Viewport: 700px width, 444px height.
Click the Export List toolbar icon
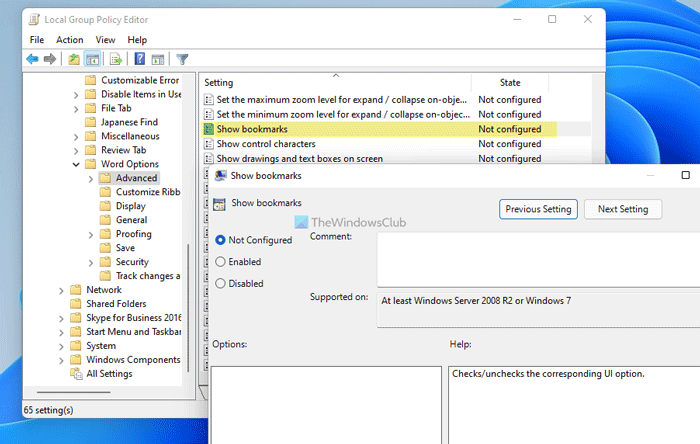click(116, 59)
